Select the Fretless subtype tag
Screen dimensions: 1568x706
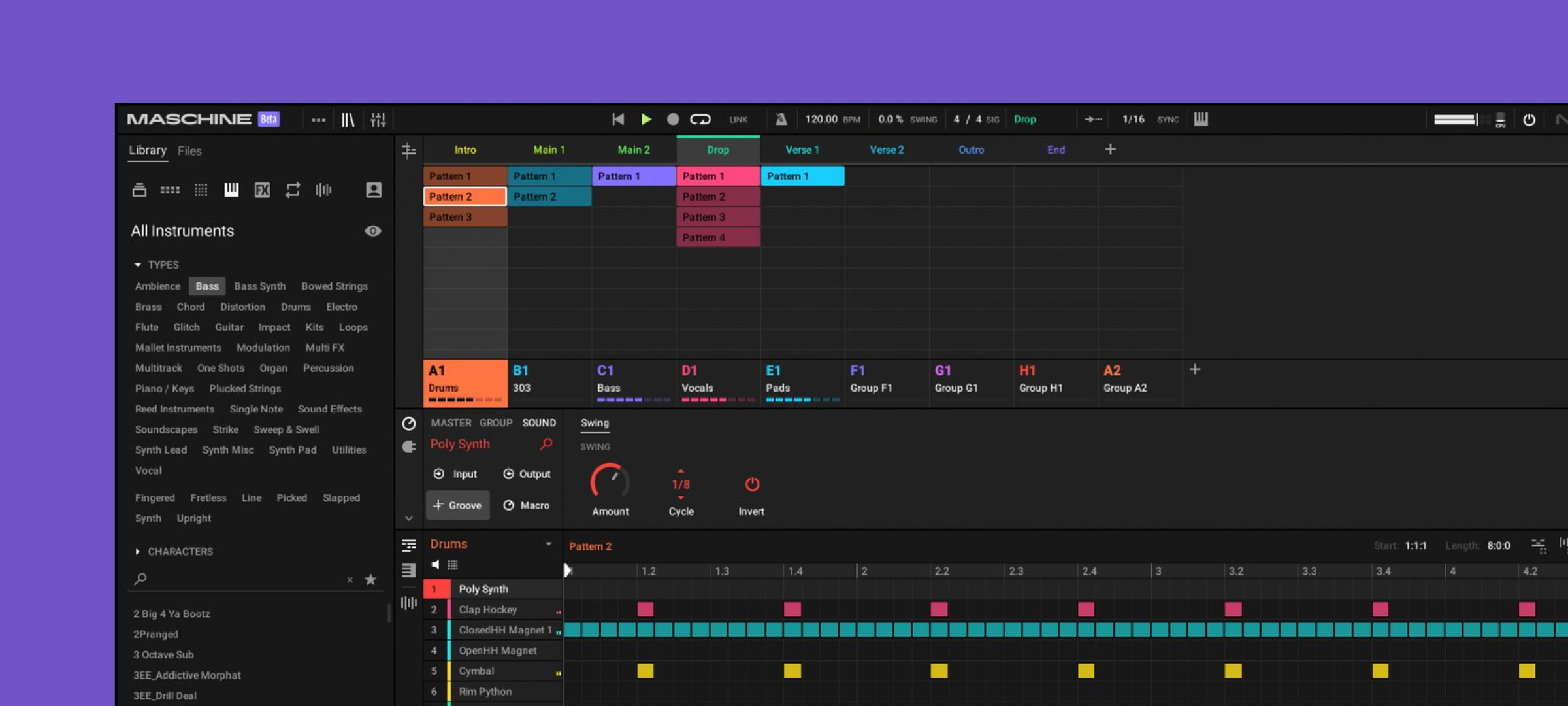(208, 497)
